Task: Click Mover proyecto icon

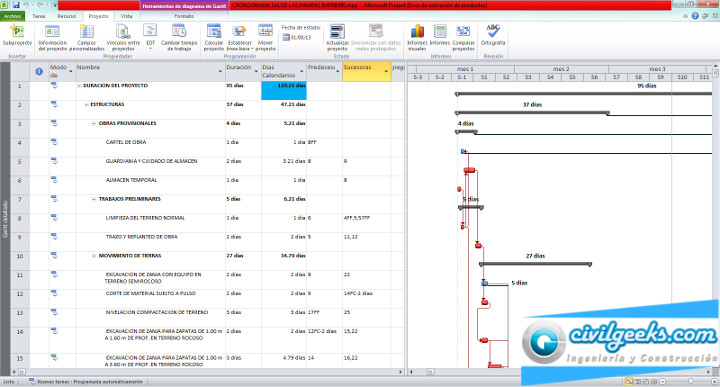Action: tap(265, 31)
